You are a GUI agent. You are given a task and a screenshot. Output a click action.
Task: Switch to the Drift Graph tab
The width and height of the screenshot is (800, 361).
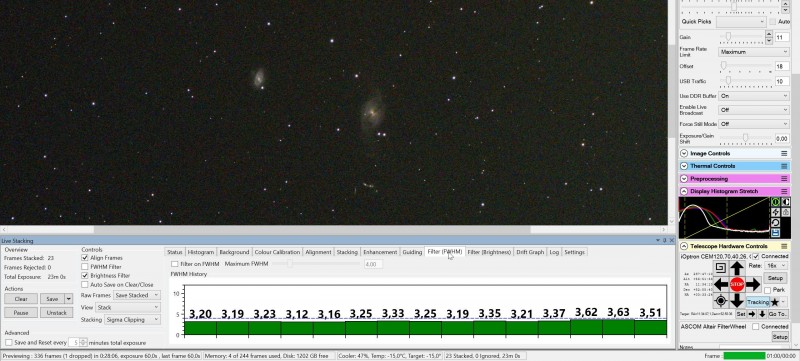click(x=530, y=252)
